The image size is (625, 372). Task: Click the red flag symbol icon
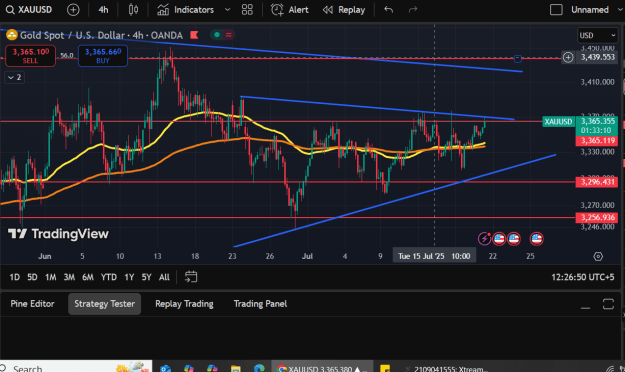195,35
